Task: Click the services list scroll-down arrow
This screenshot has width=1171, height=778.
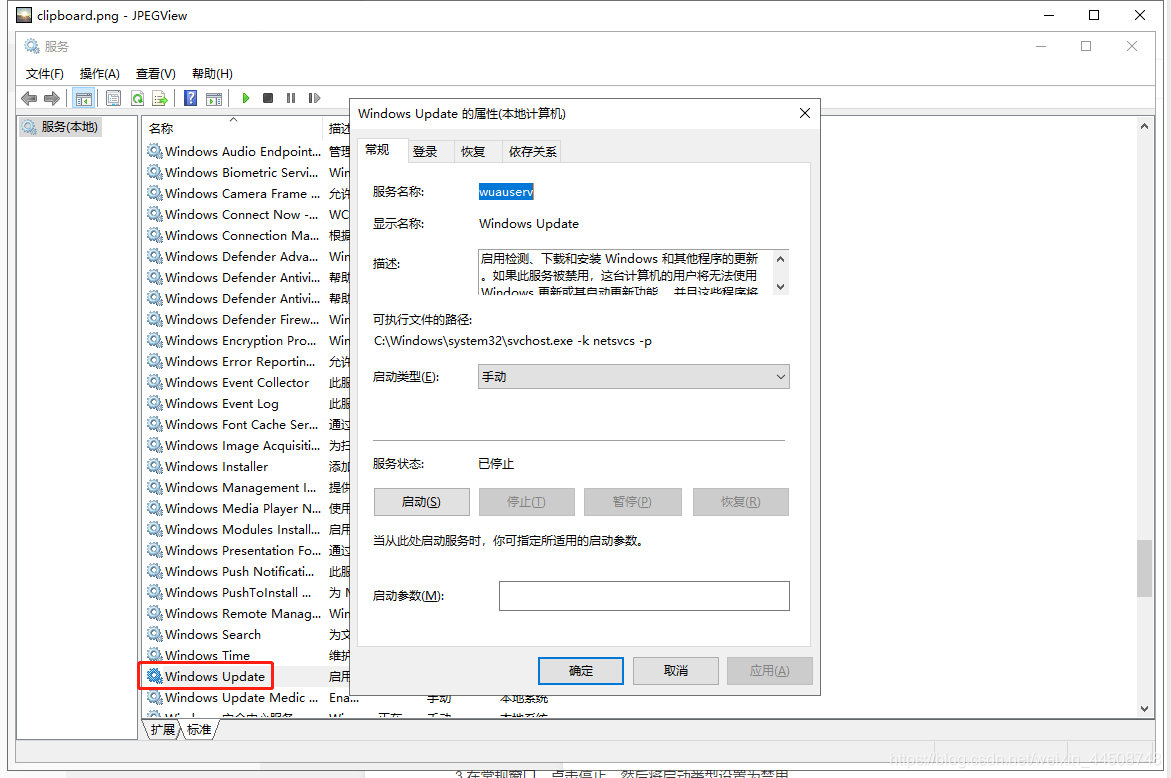Action: tap(1144, 709)
